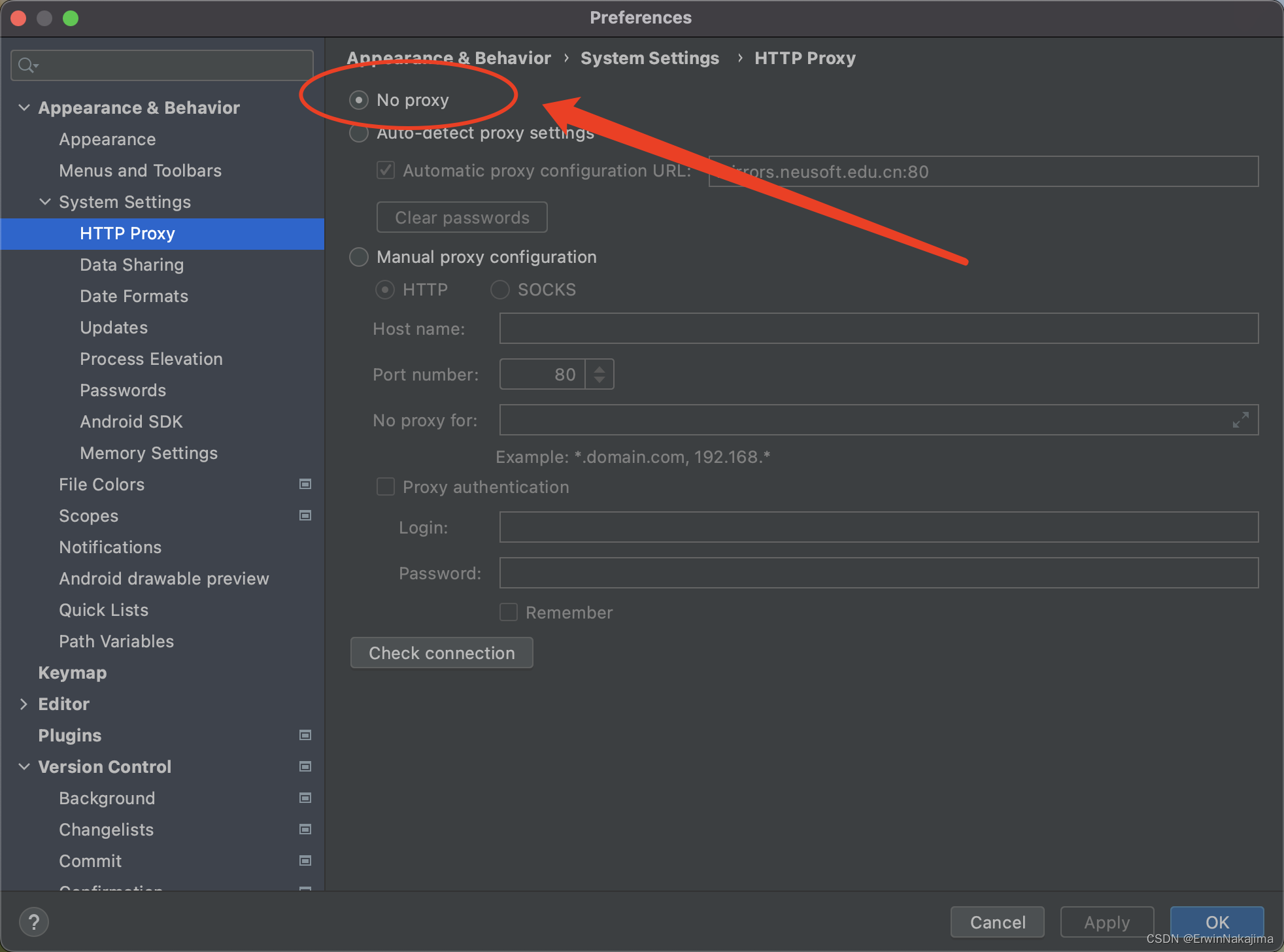Click the Check connection button
Image resolution: width=1284 pixels, height=952 pixels.
point(441,653)
